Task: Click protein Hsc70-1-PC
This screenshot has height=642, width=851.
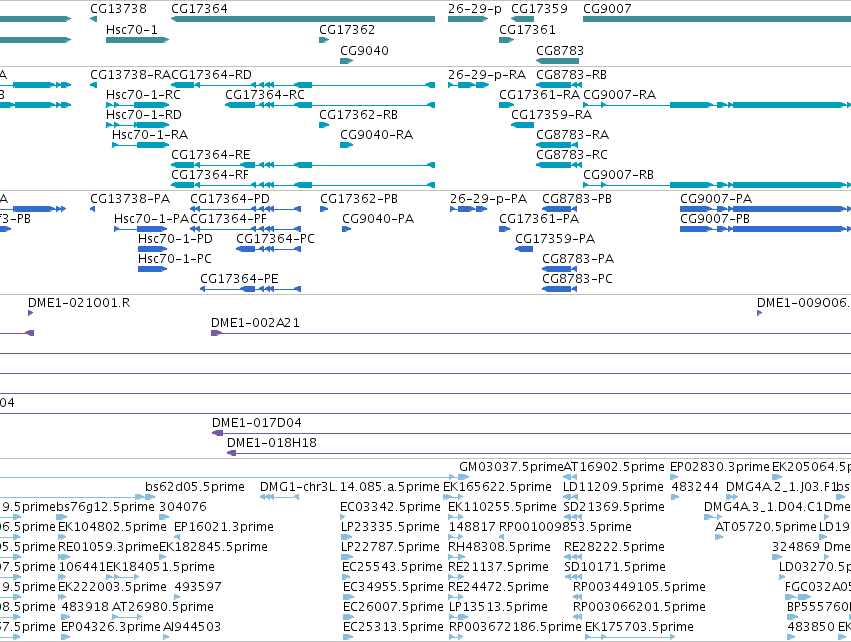Action: (x=153, y=269)
